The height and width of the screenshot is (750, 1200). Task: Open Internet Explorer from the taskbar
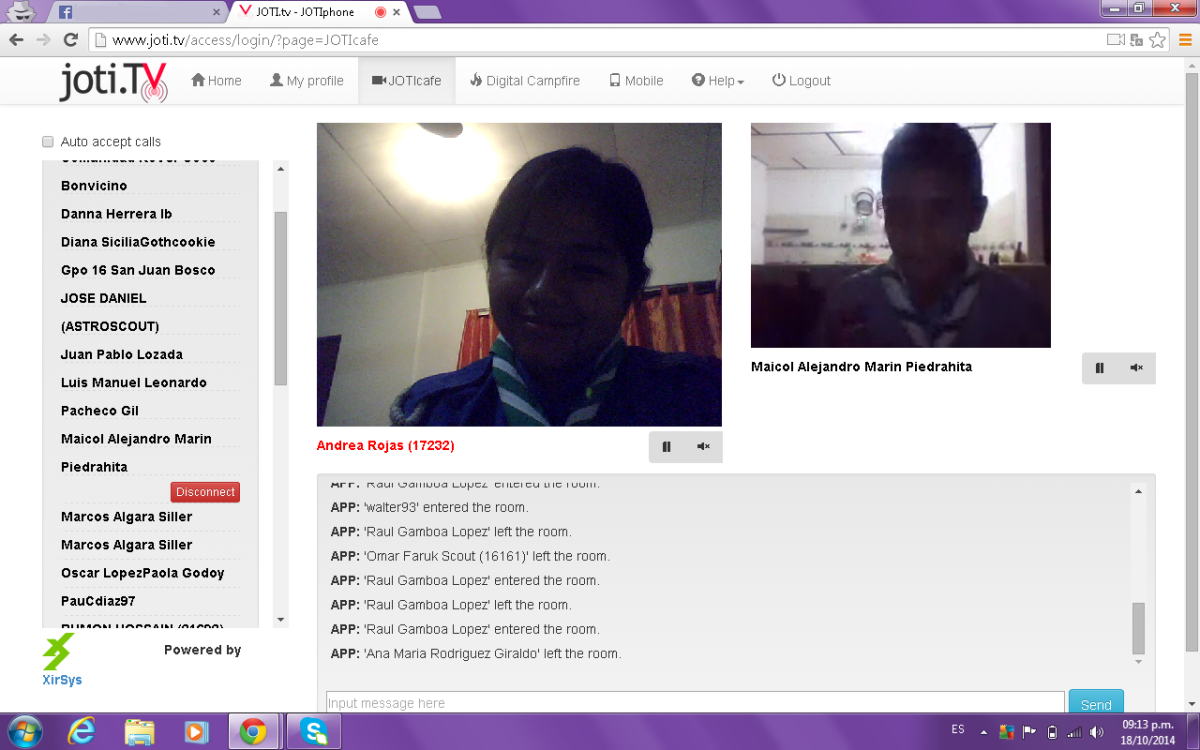(x=81, y=732)
